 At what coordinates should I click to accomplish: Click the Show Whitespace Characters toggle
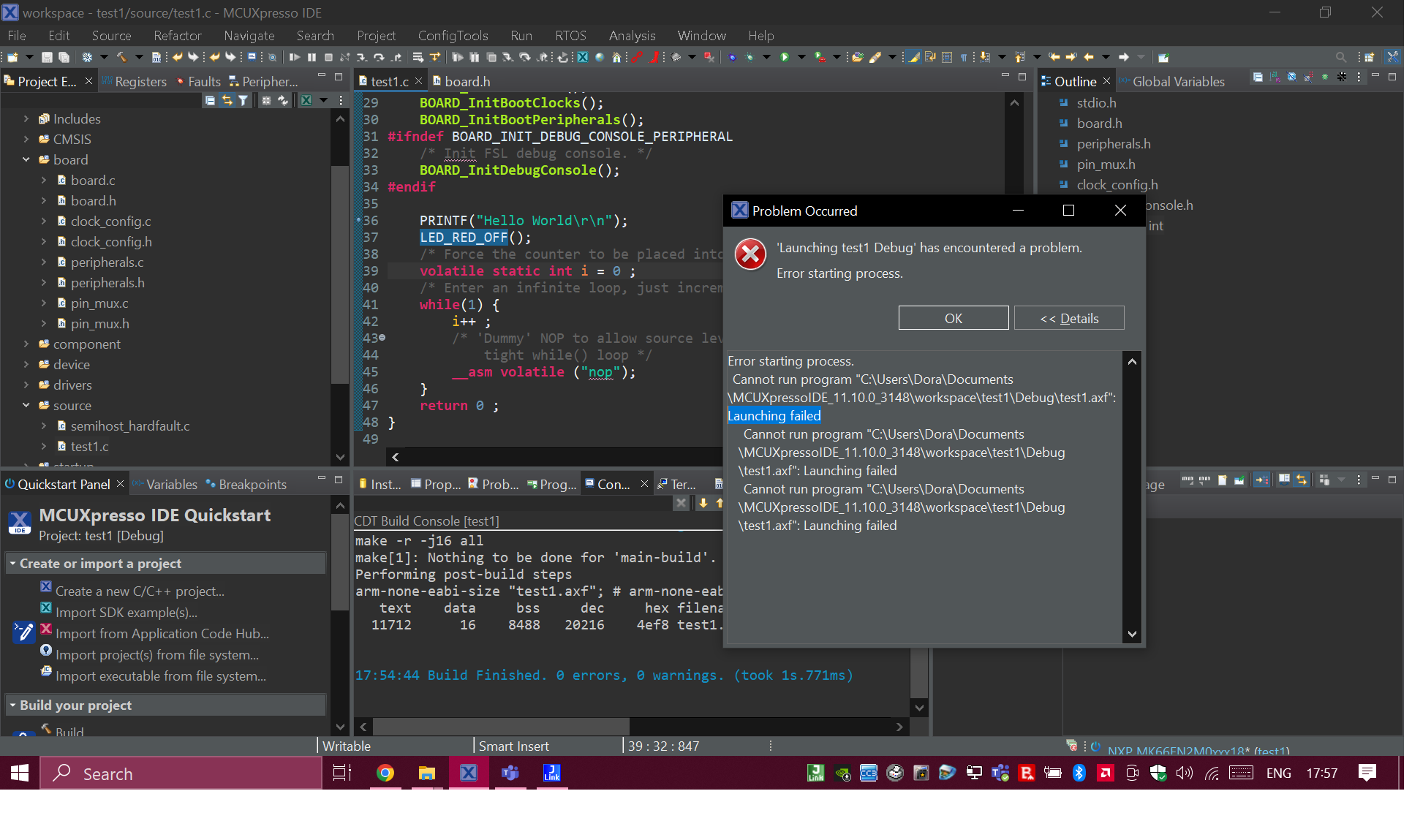click(x=964, y=56)
